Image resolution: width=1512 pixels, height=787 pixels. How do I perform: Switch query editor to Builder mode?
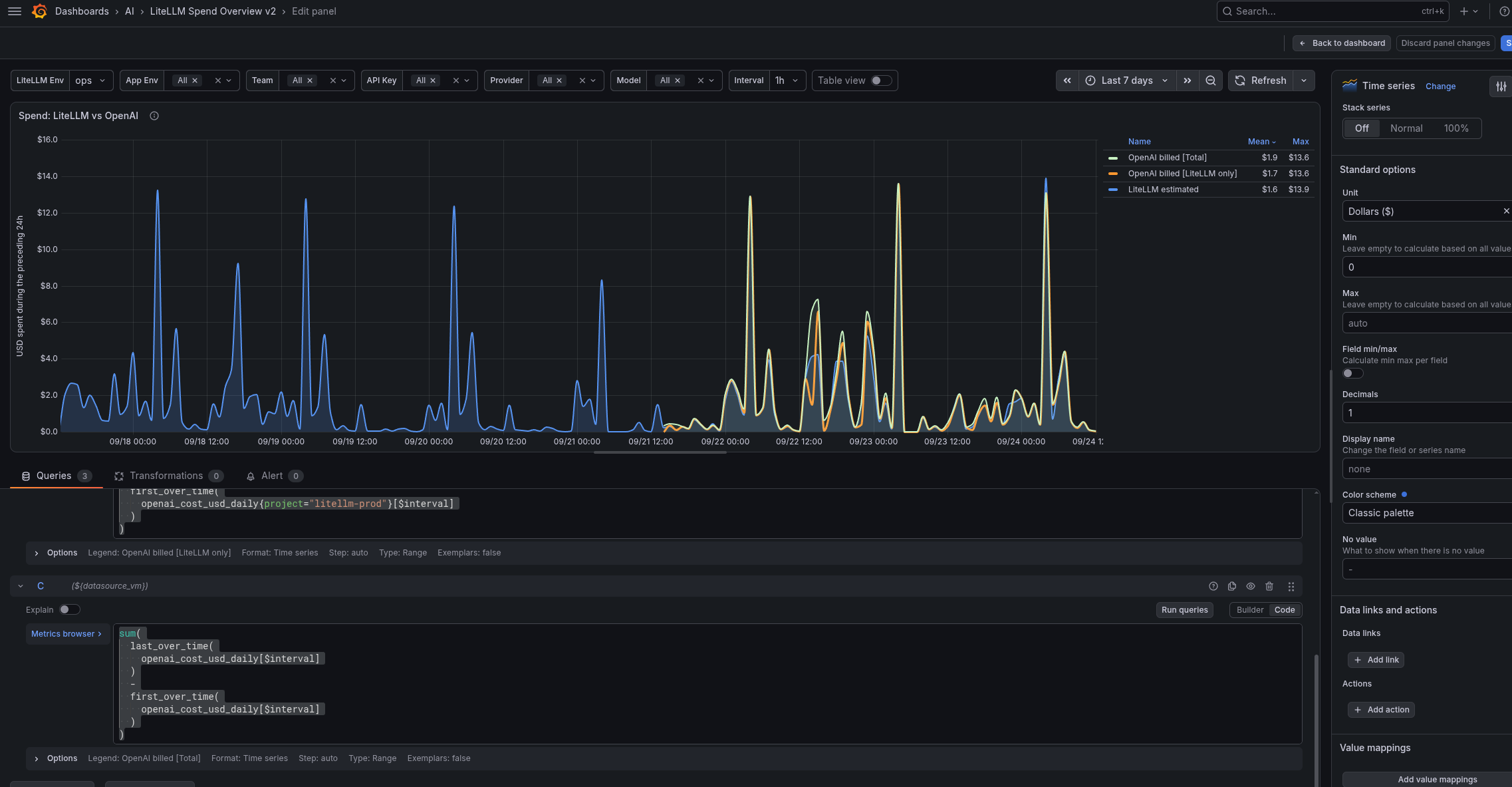[x=1250, y=610]
